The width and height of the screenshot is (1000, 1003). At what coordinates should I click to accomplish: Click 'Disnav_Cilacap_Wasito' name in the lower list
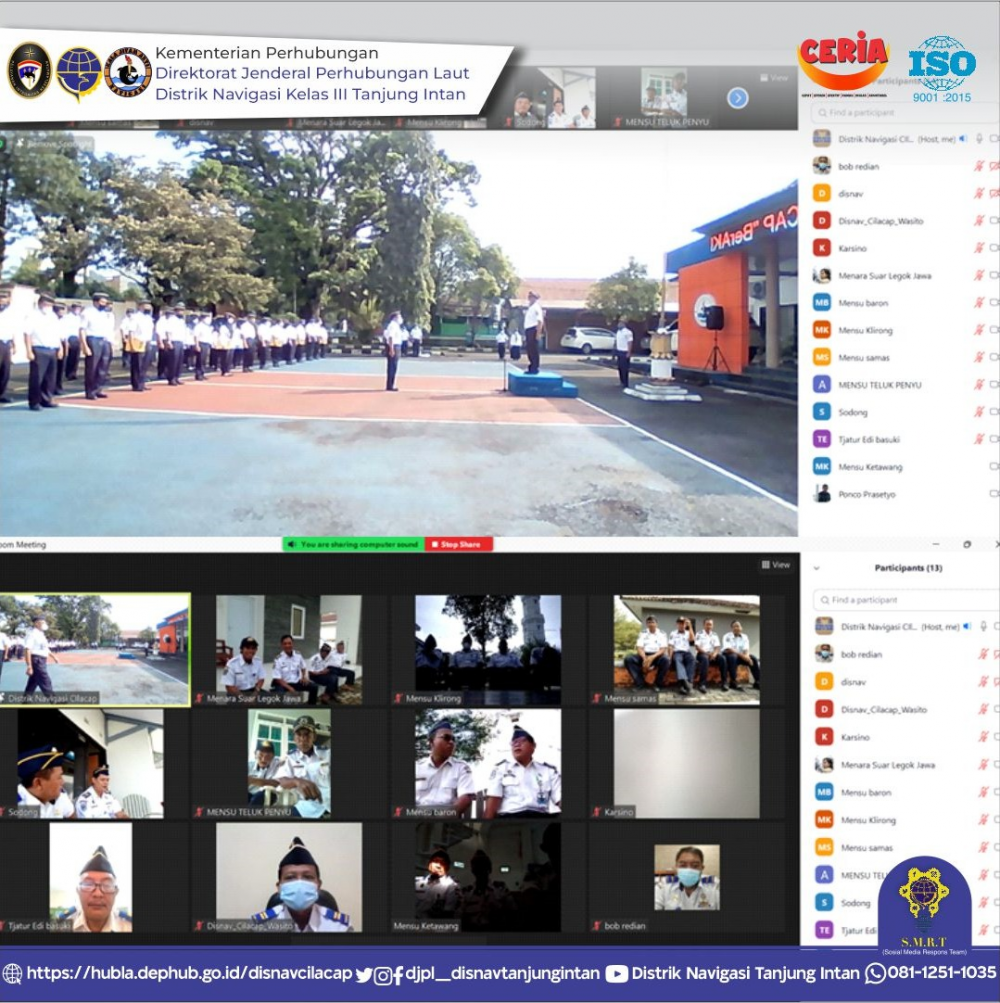coord(884,709)
